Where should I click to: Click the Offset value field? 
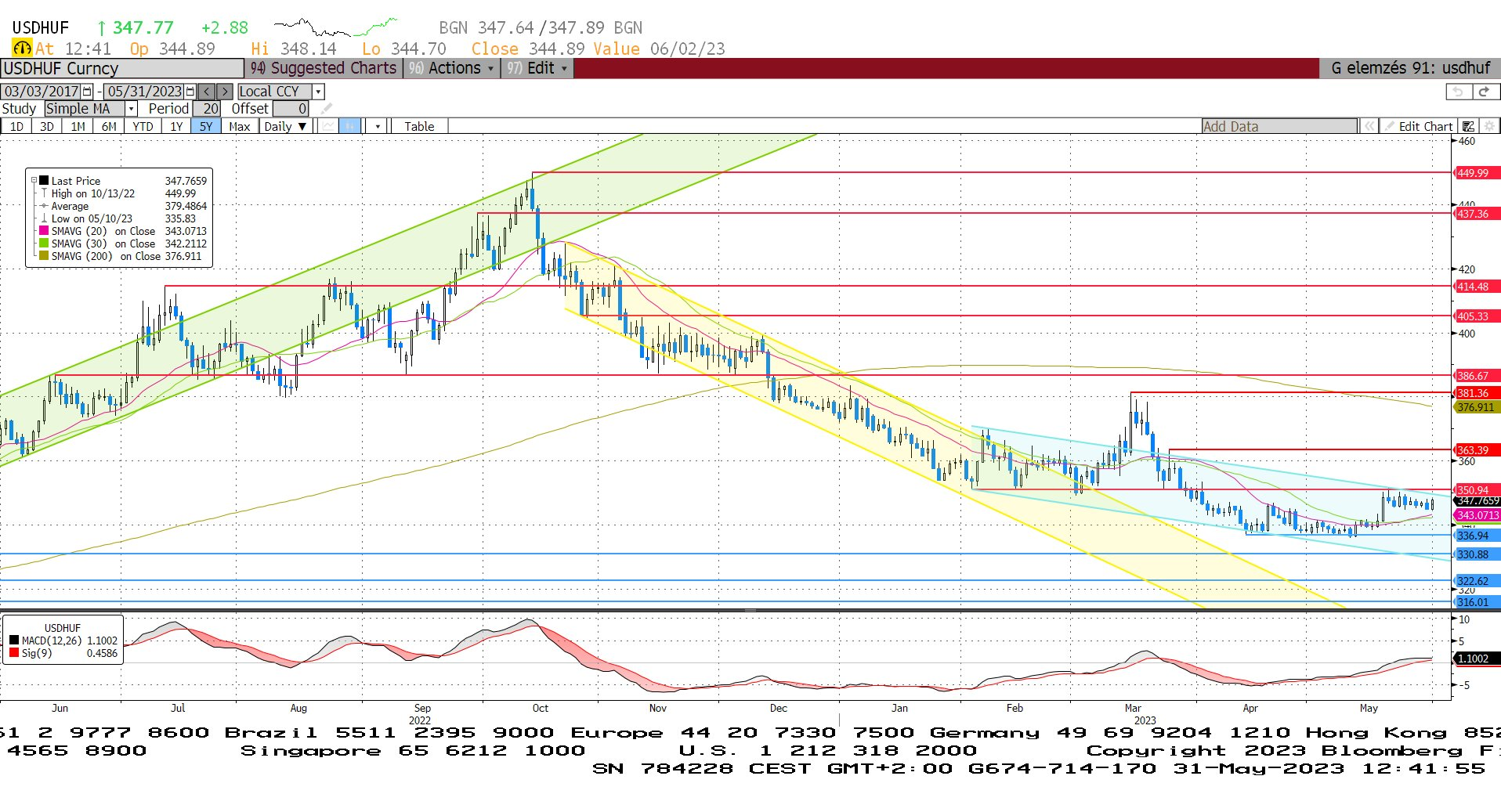click(x=291, y=109)
